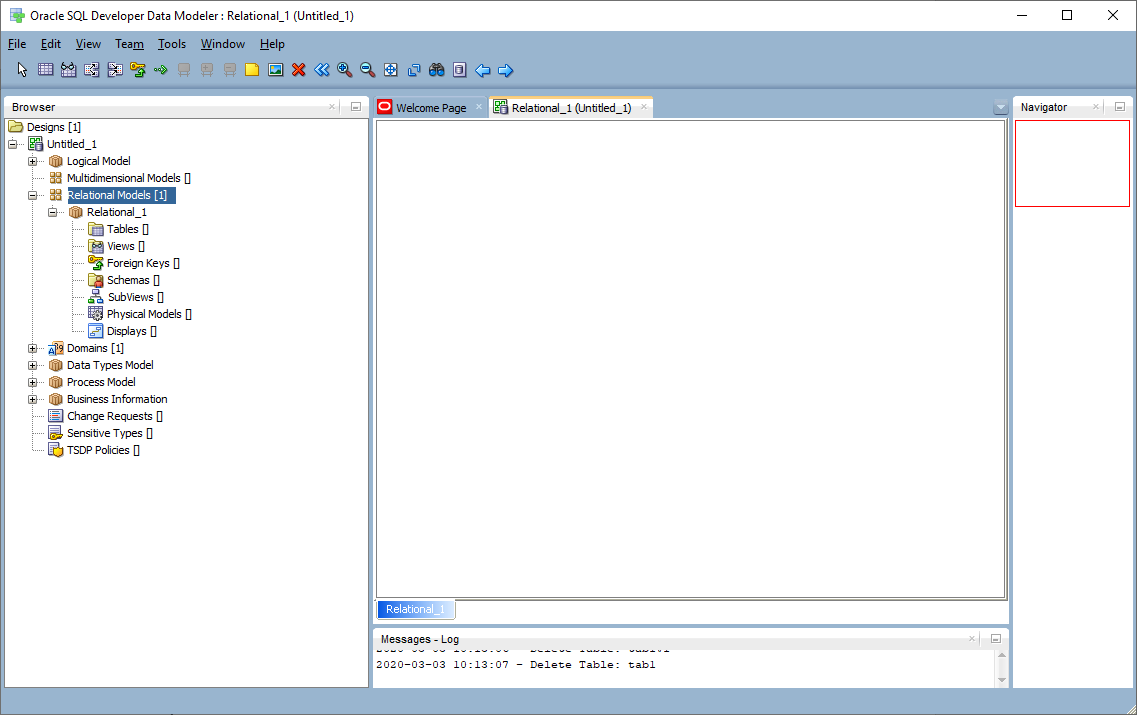Select the Multidimensional Models tree item
Image resolution: width=1137 pixels, height=715 pixels.
tap(128, 178)
